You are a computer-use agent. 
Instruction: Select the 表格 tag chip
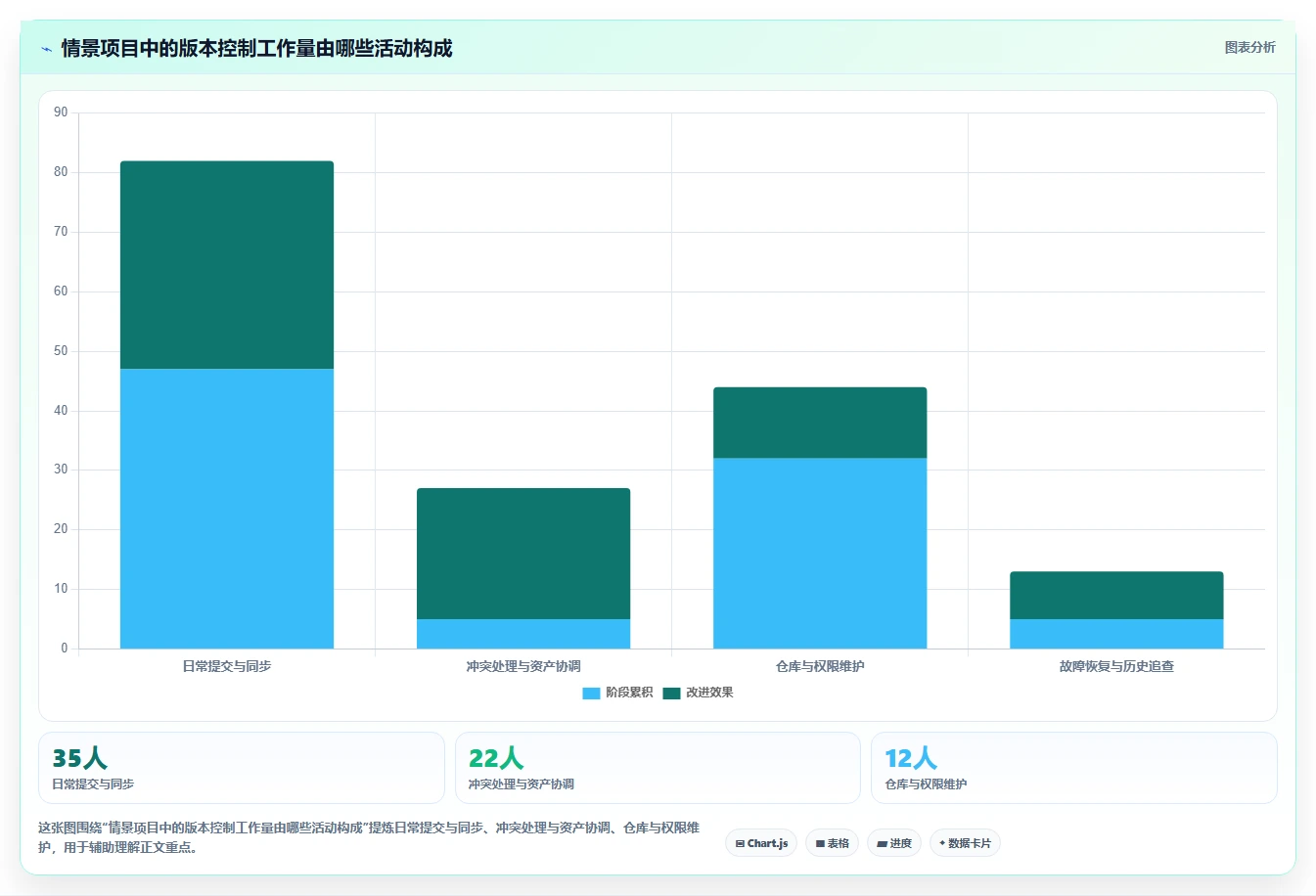tap(832, 843)
